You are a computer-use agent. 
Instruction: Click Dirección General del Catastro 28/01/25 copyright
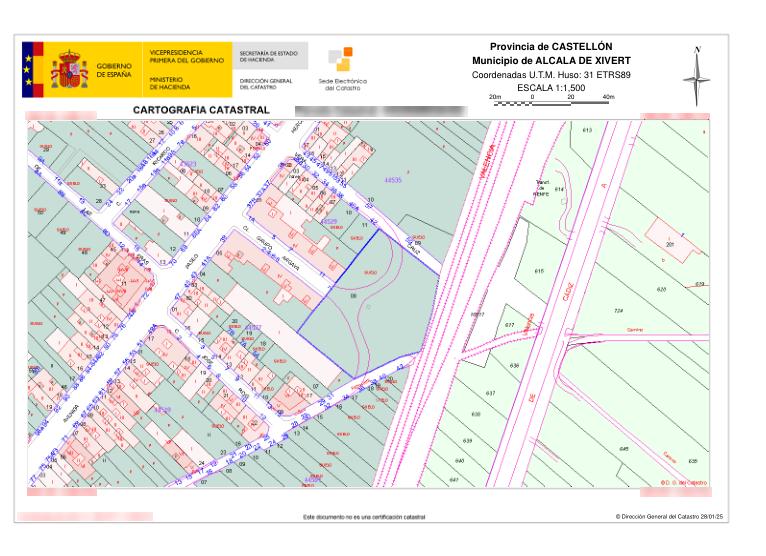[669, 516]
